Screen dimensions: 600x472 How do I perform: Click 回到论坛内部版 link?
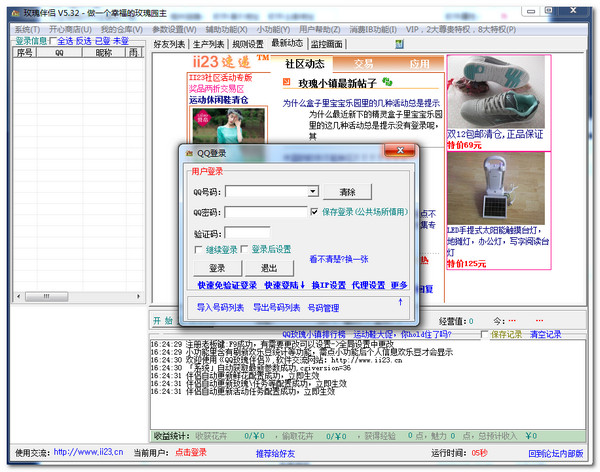556,454
